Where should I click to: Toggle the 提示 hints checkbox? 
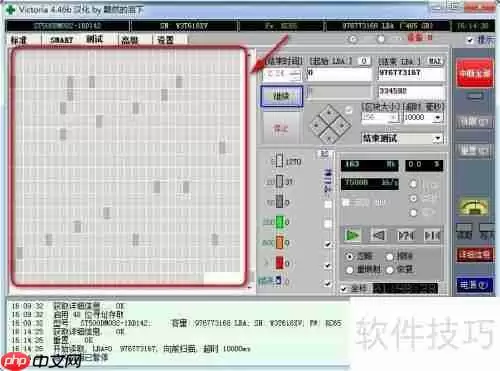click(x=470, y=40)
